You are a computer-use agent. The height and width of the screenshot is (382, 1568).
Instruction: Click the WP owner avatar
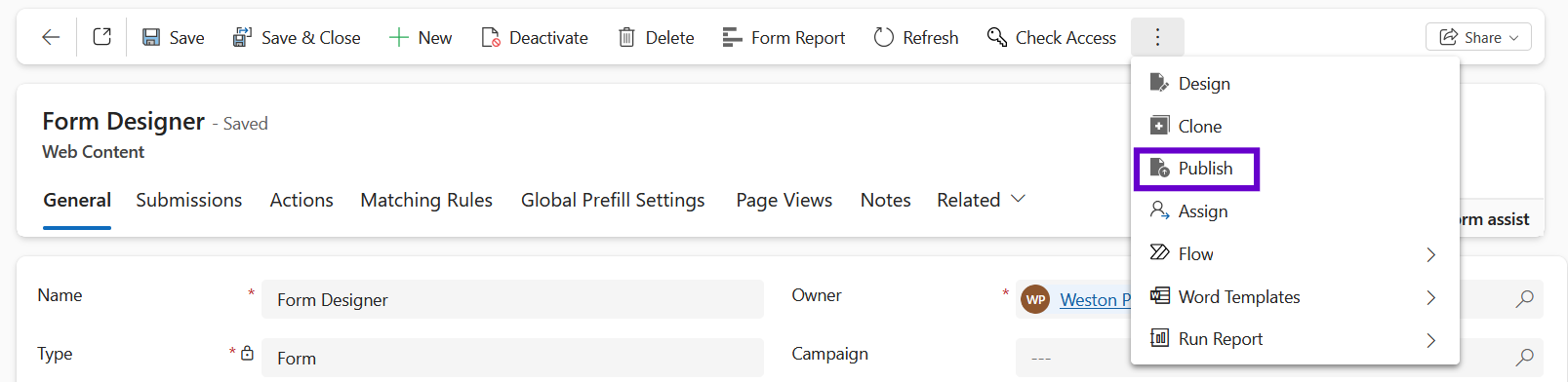tap(1035, 299)
